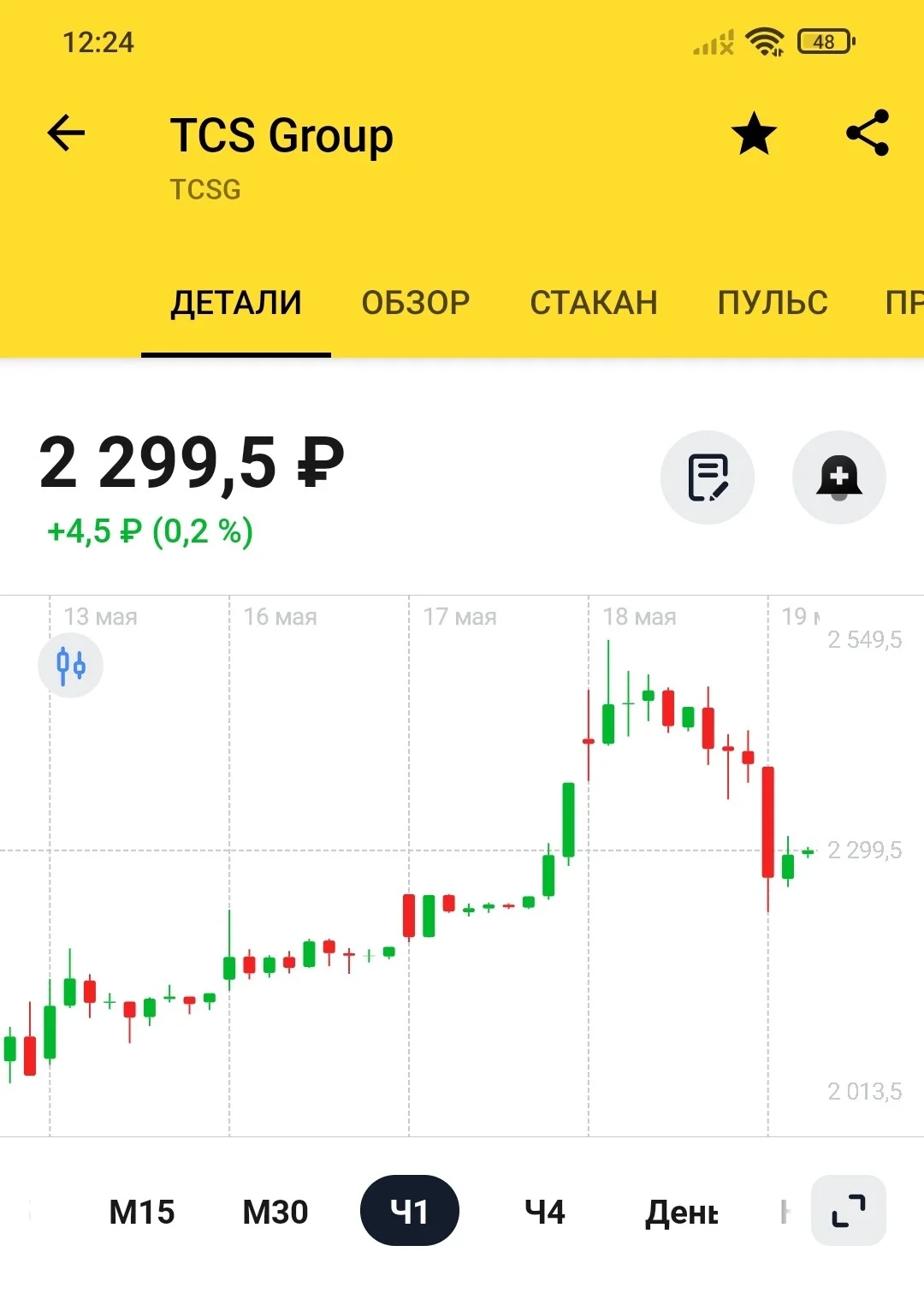Choose the М30 chart interval
924x1299 pixels.
275,1212
